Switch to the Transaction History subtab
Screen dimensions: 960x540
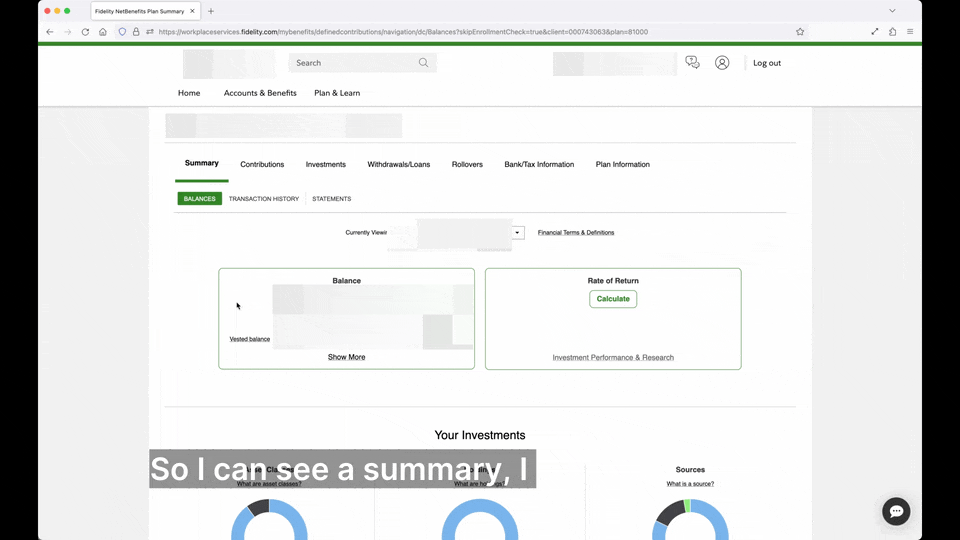click(263, 199)
